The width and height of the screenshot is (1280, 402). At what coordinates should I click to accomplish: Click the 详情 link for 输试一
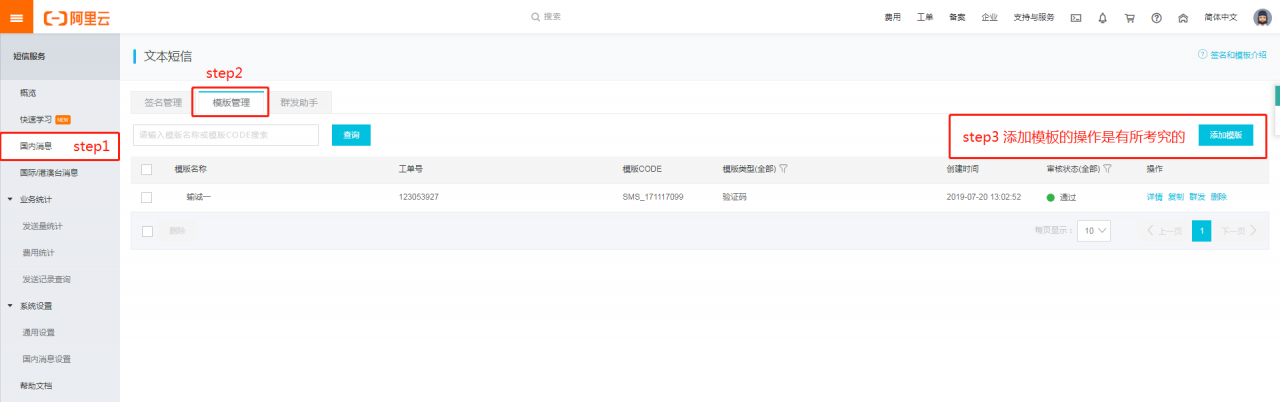coord(1155,197)
